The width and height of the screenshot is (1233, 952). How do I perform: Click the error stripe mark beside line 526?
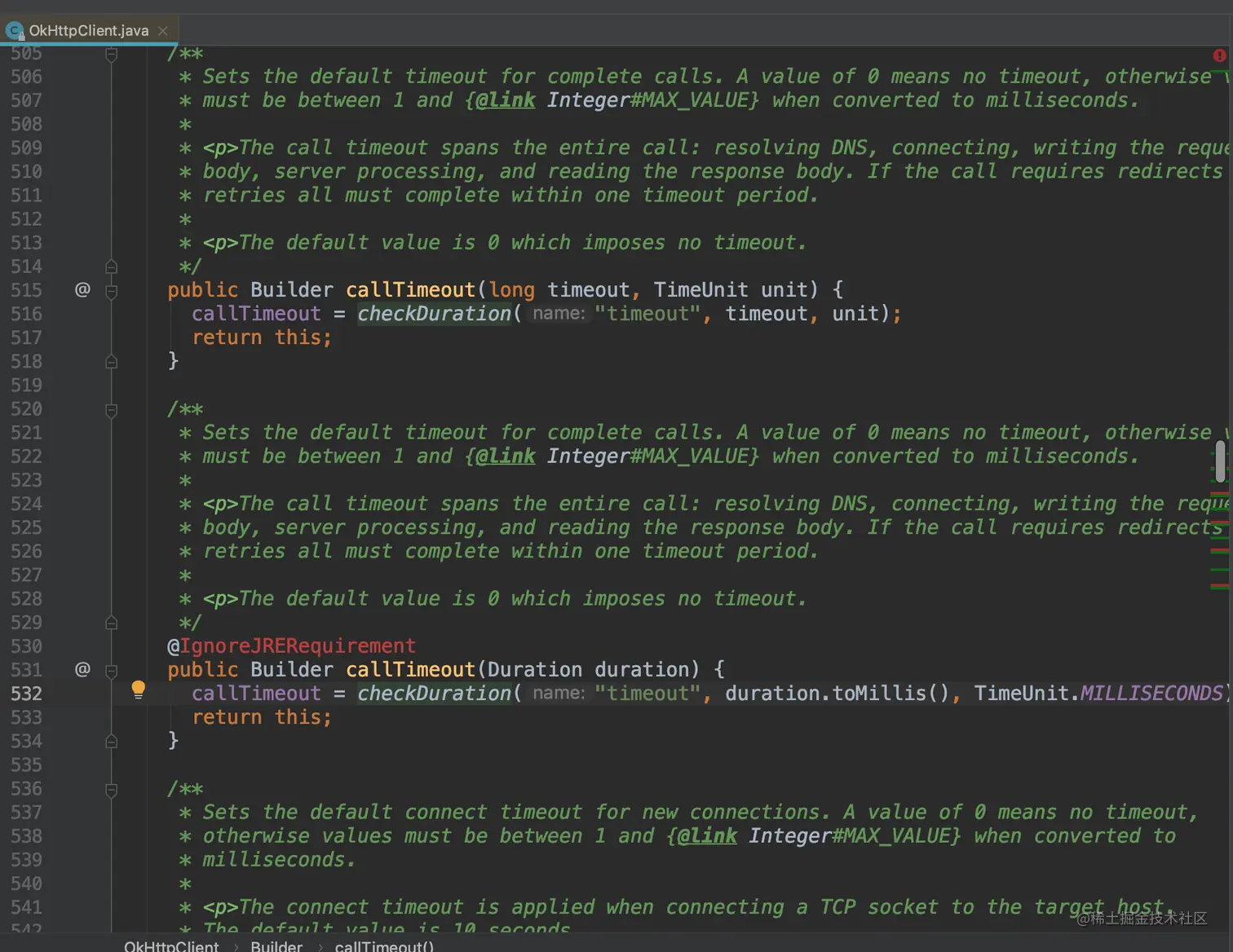(1220, 552)
